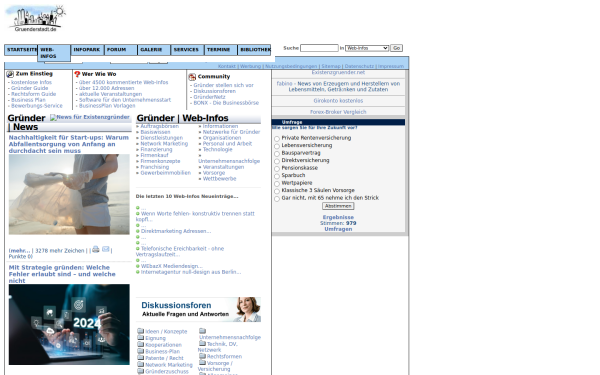Click green bullet beside Telefonische Erreichbarkeit
600x375 pixels.
coord(138,249)
